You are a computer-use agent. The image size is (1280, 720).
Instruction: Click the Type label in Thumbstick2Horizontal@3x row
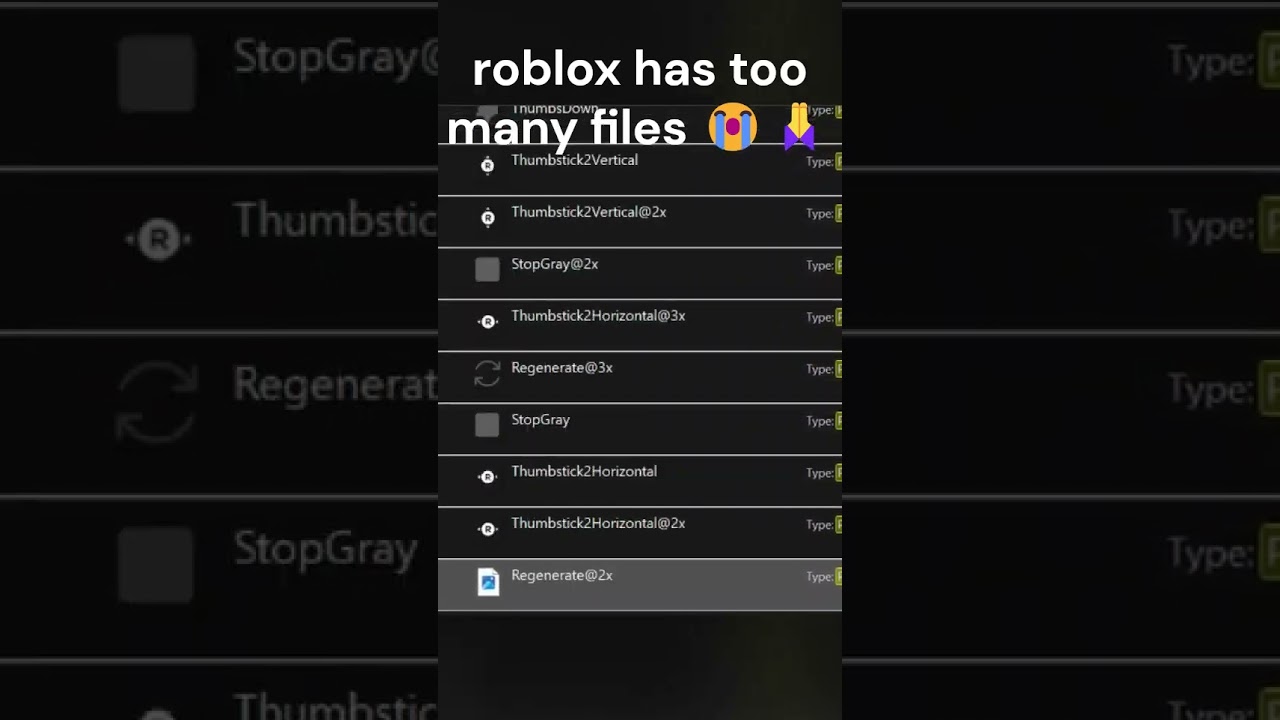pyautogui.click(x=819, y=318)
